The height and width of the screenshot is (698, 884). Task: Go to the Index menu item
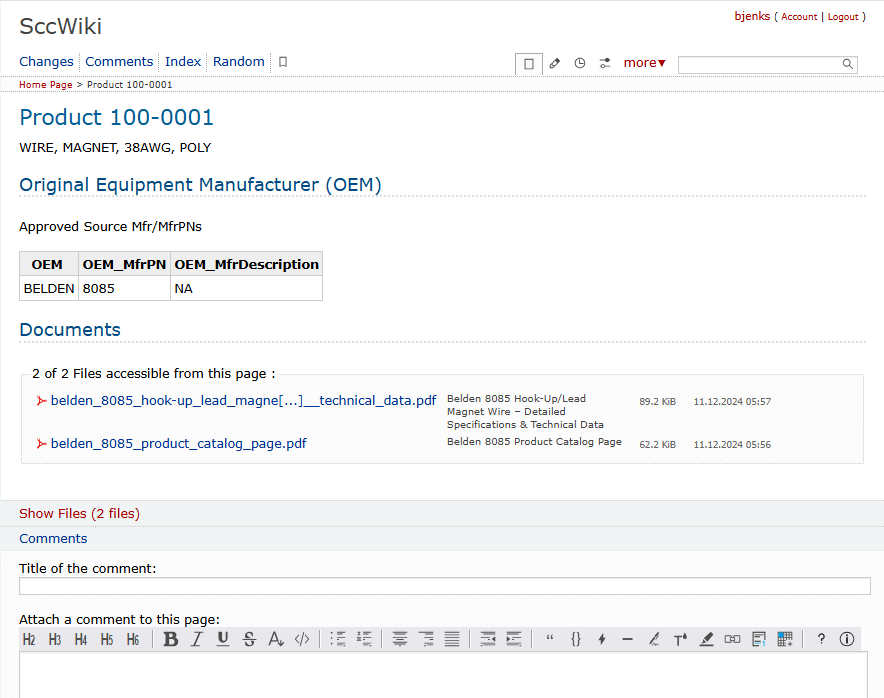(183, 62)
